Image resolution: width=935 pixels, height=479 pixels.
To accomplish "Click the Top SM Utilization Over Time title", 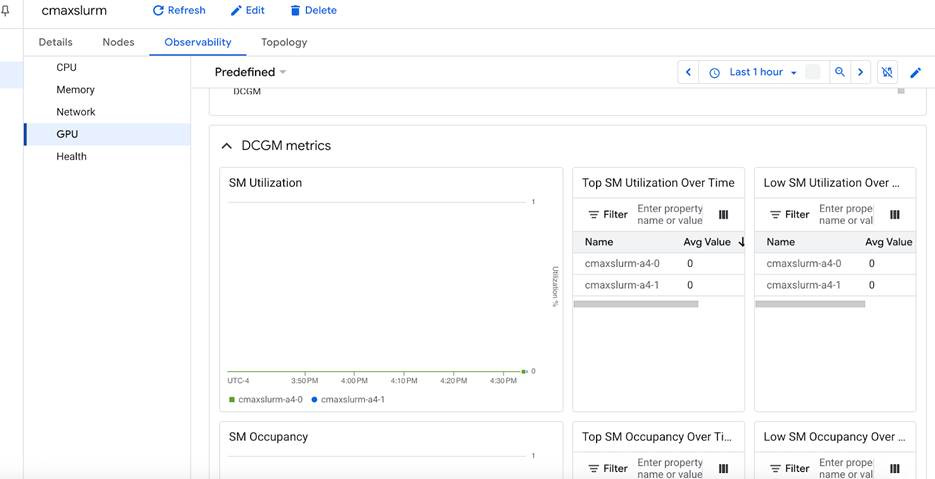I will coord(658,183).
